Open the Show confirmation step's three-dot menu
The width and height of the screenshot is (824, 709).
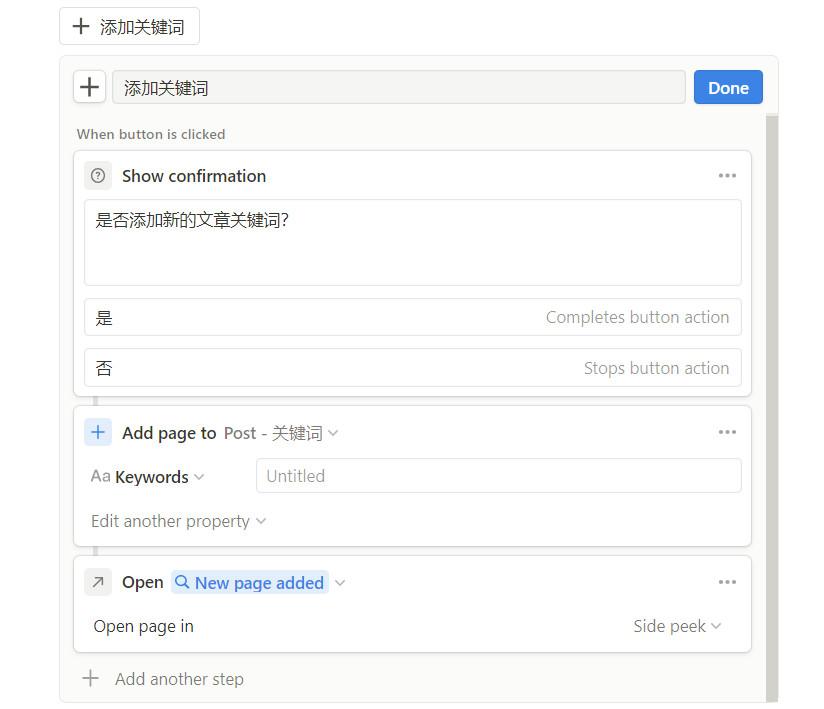click(x=727, y=175)
